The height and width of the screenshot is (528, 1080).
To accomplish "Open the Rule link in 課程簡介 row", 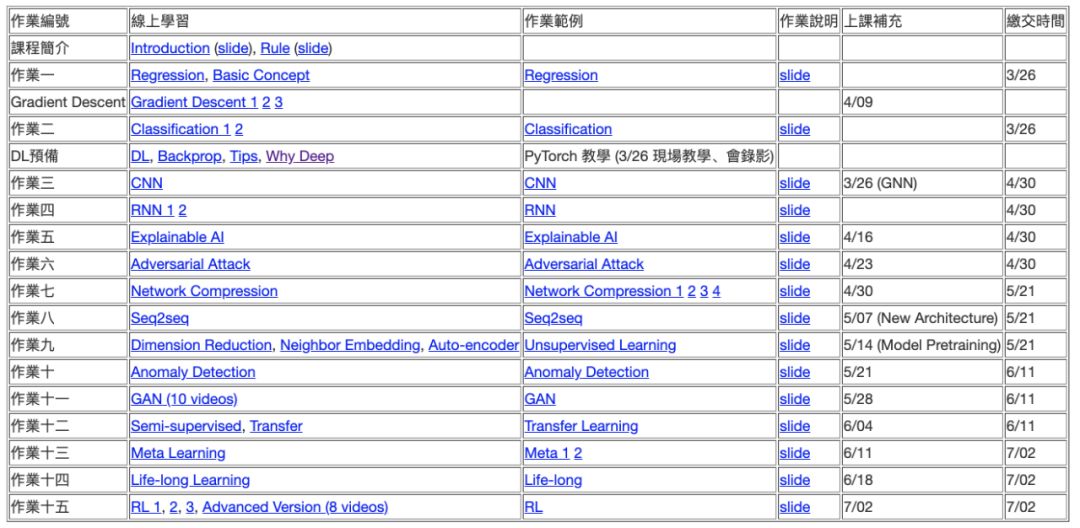I will point(275,48).
